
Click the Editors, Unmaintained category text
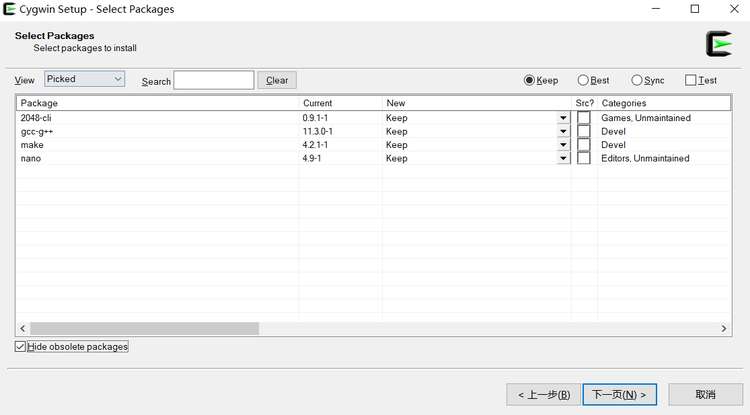(645, 158)
